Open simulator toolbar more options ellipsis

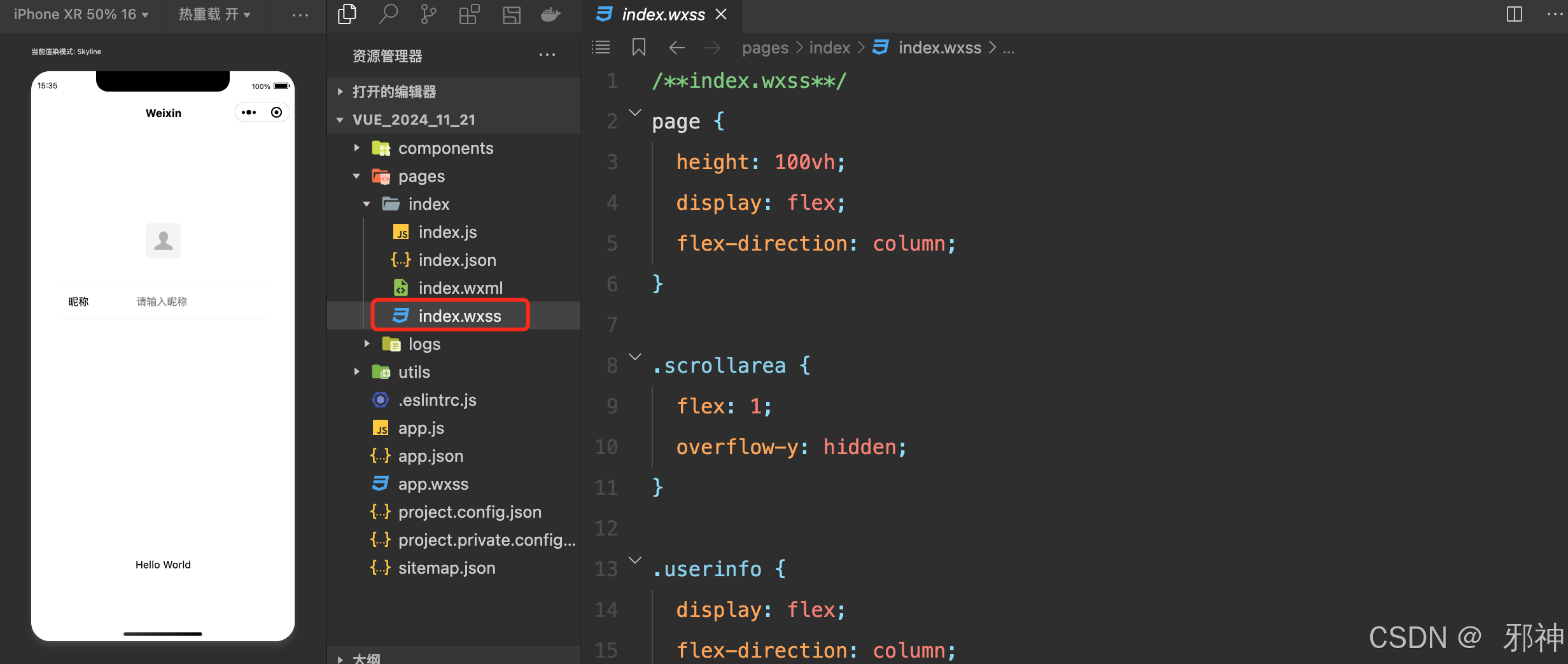pyautogui.click(x=300, y=14)
